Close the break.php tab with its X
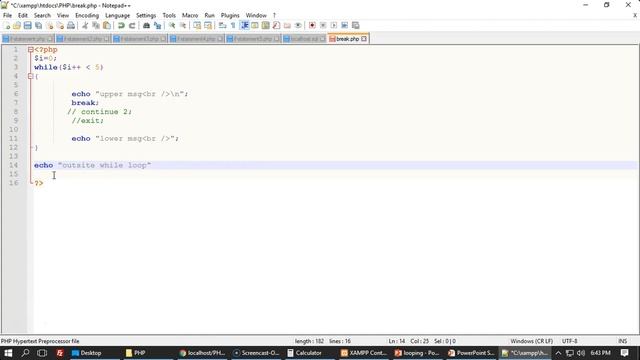The image size is (640, 360). [x=364, y=39]
